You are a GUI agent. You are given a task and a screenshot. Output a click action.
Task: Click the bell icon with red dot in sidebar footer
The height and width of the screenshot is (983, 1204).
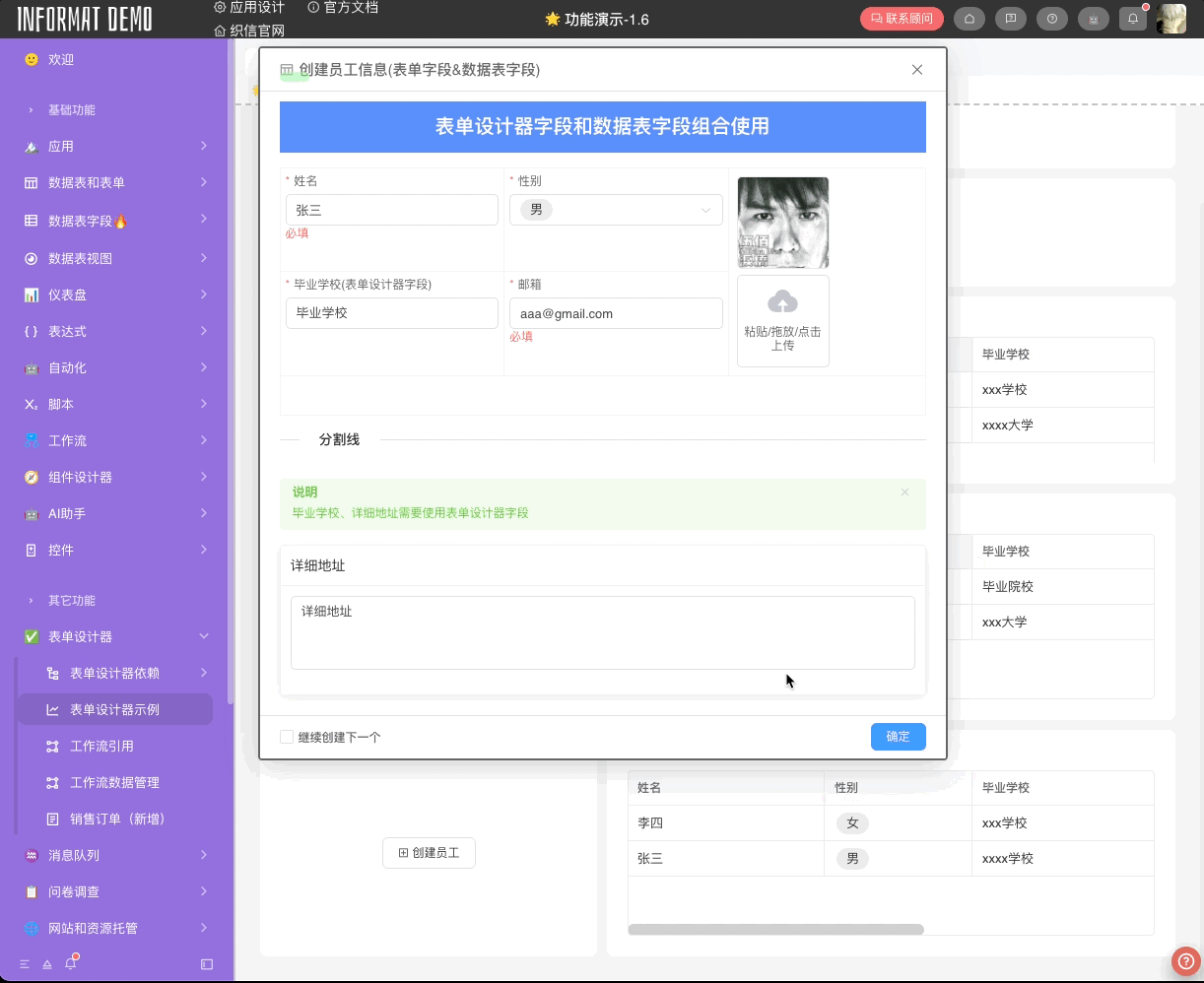[x=71, y=964]
